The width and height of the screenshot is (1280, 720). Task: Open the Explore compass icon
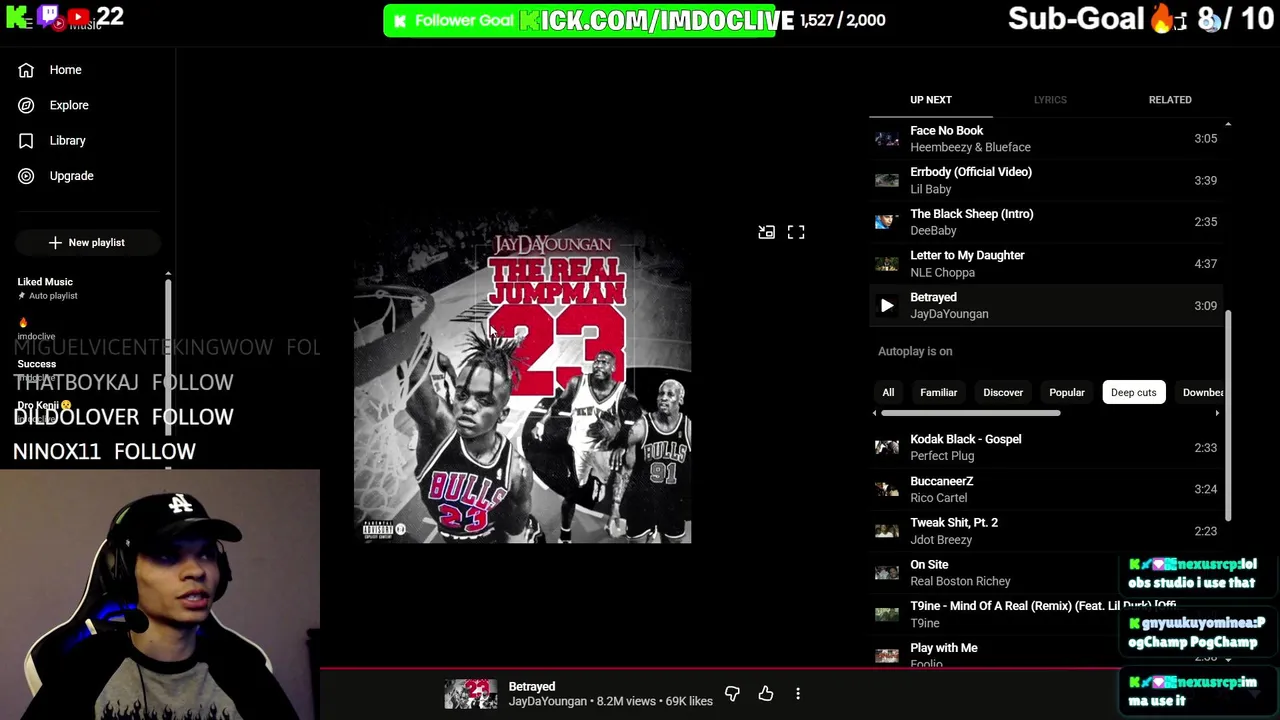pyautogui.click(x=26, y=105)
